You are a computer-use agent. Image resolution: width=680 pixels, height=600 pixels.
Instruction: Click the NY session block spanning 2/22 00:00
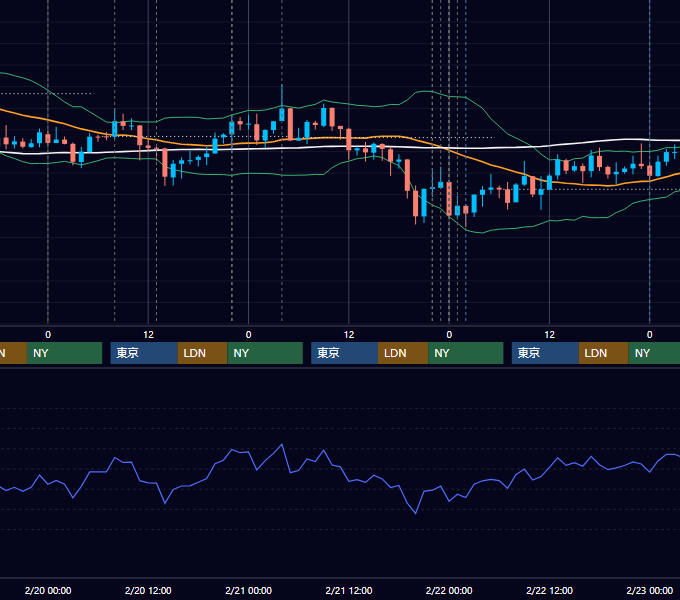pos(466,353)
